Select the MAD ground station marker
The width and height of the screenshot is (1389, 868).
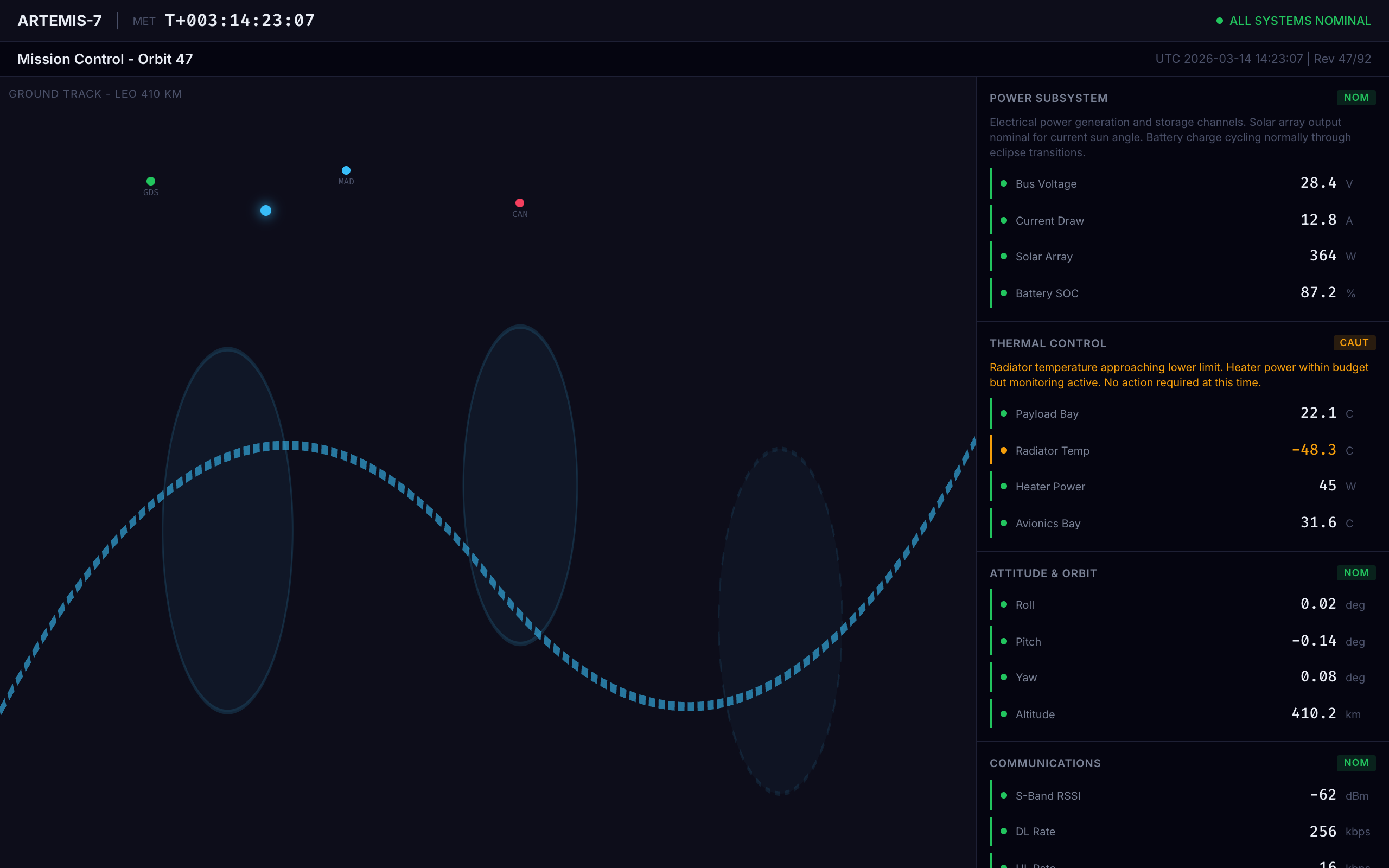point(346,169)
